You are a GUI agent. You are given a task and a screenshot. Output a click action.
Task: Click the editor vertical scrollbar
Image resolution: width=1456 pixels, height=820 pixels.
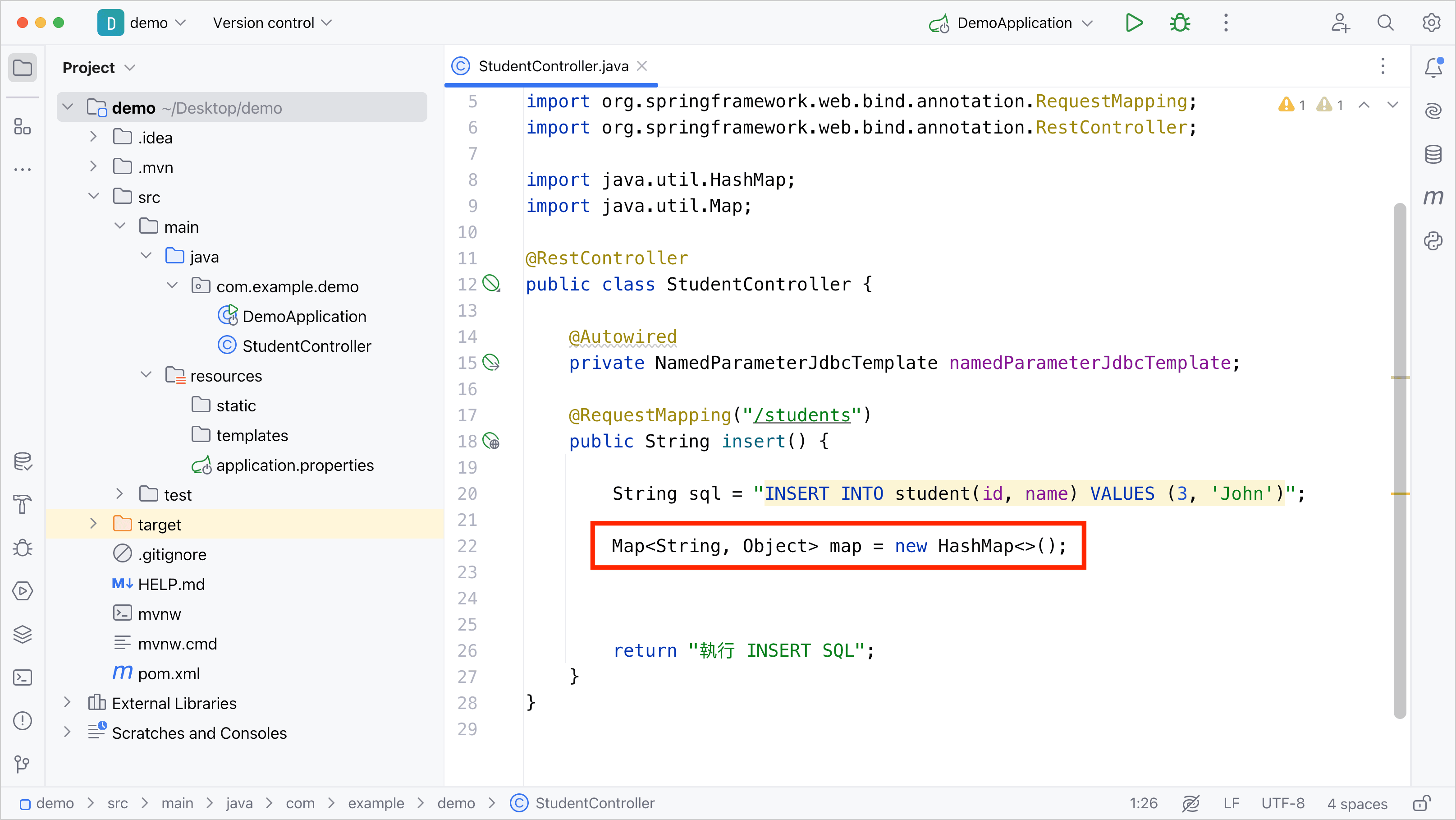click(x=1400, y=461)
